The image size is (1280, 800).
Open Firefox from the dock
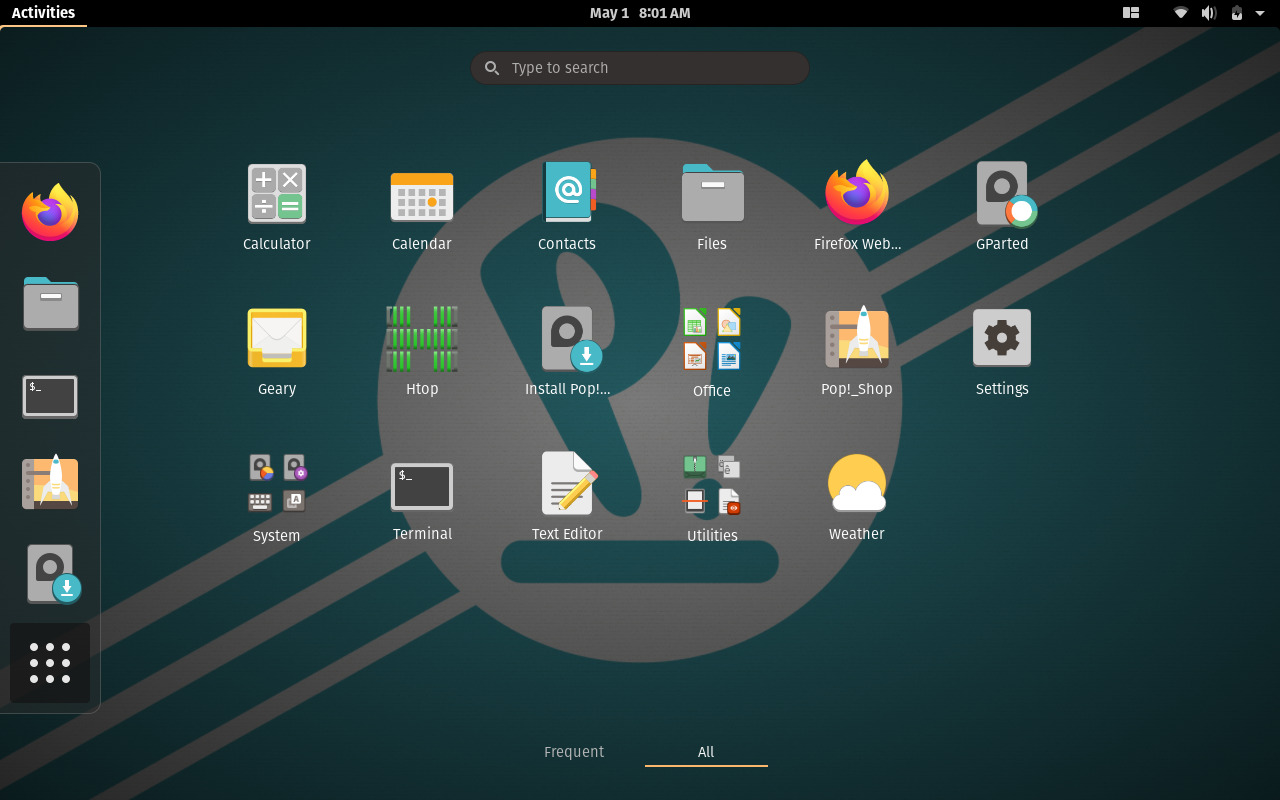tap(49, 211)
